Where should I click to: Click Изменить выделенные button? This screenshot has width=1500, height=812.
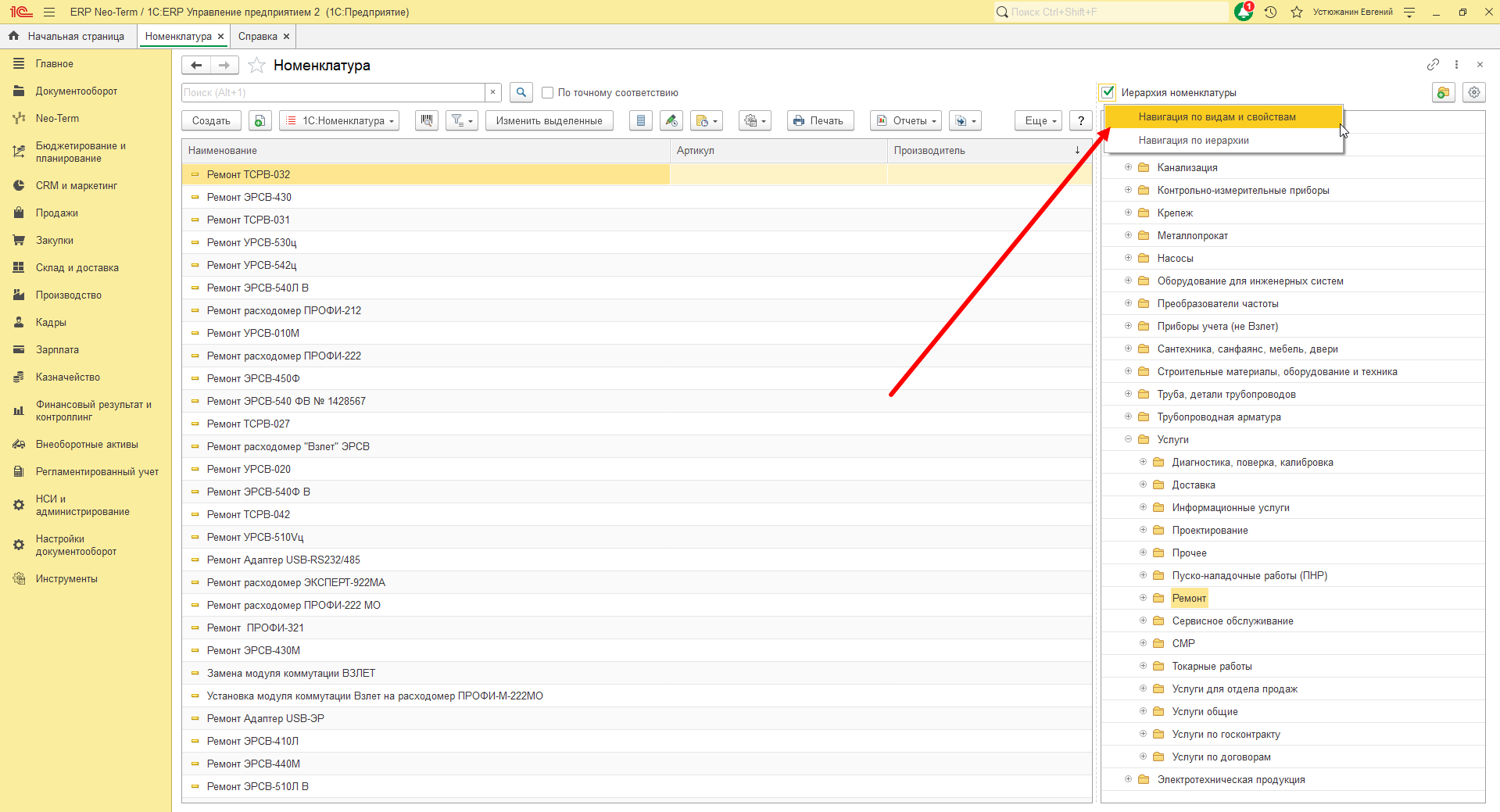(550, 120)
